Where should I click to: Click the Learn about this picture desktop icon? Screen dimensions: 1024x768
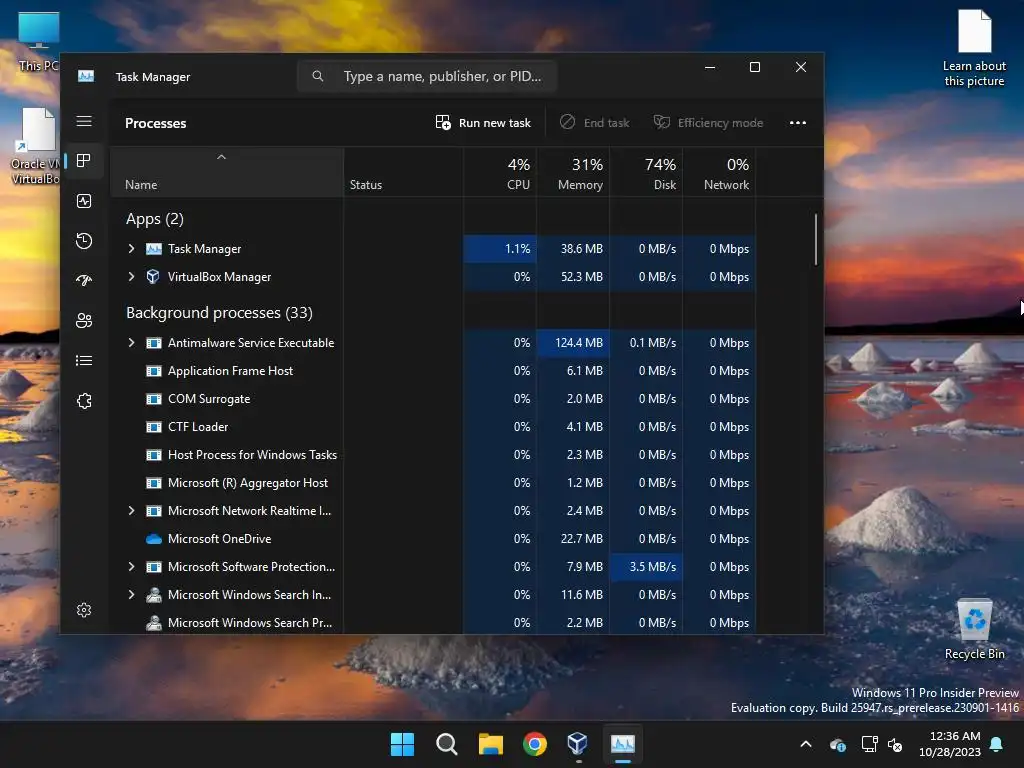(x=974, y=48)
